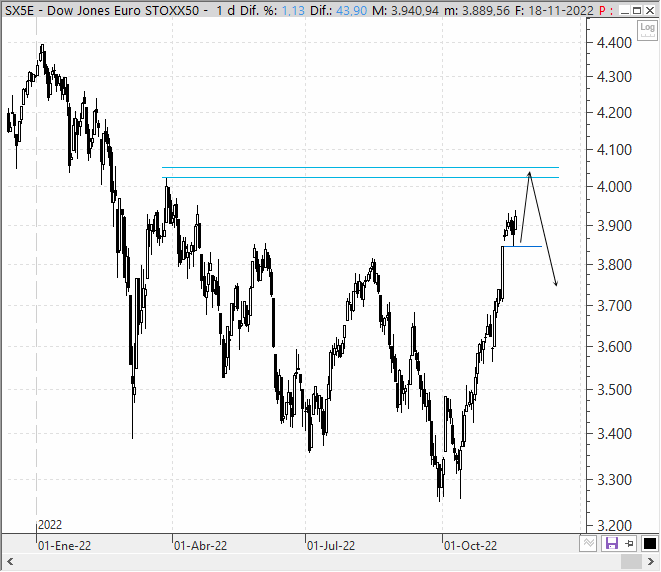Maximize the SX5E chart window

[x=637, y=10]
